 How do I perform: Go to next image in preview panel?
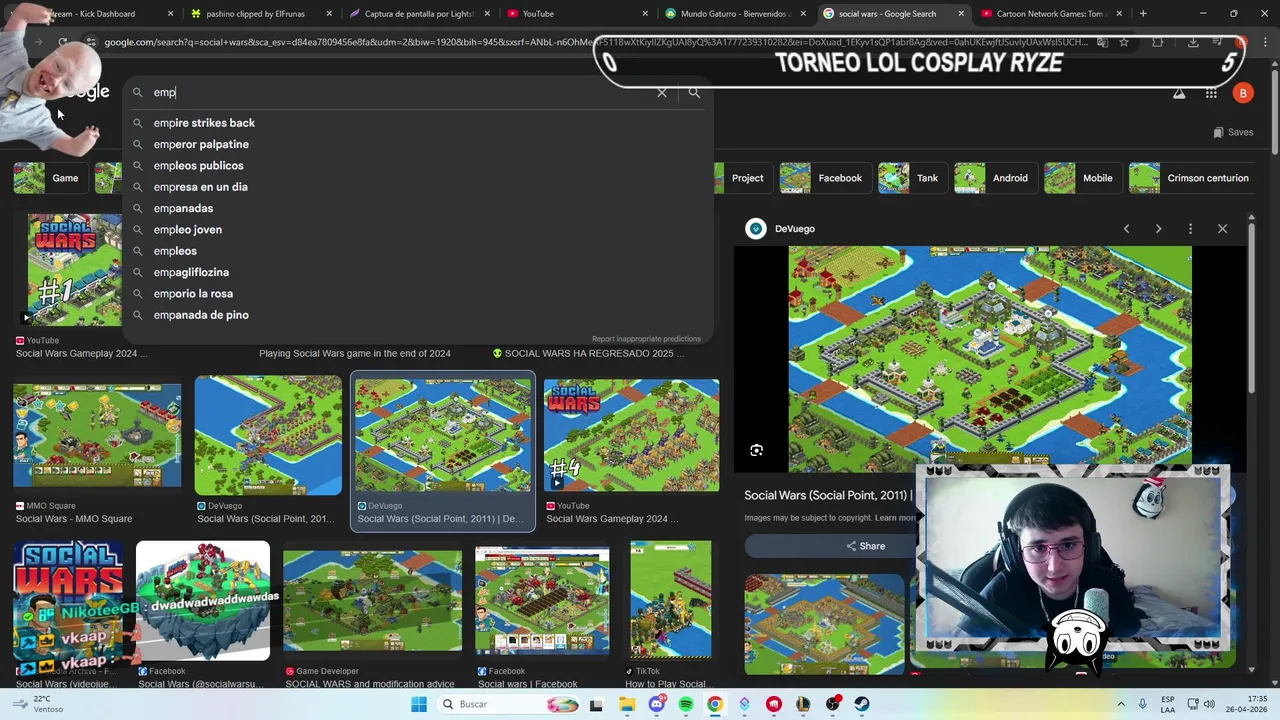click(x=1158, y=229)
